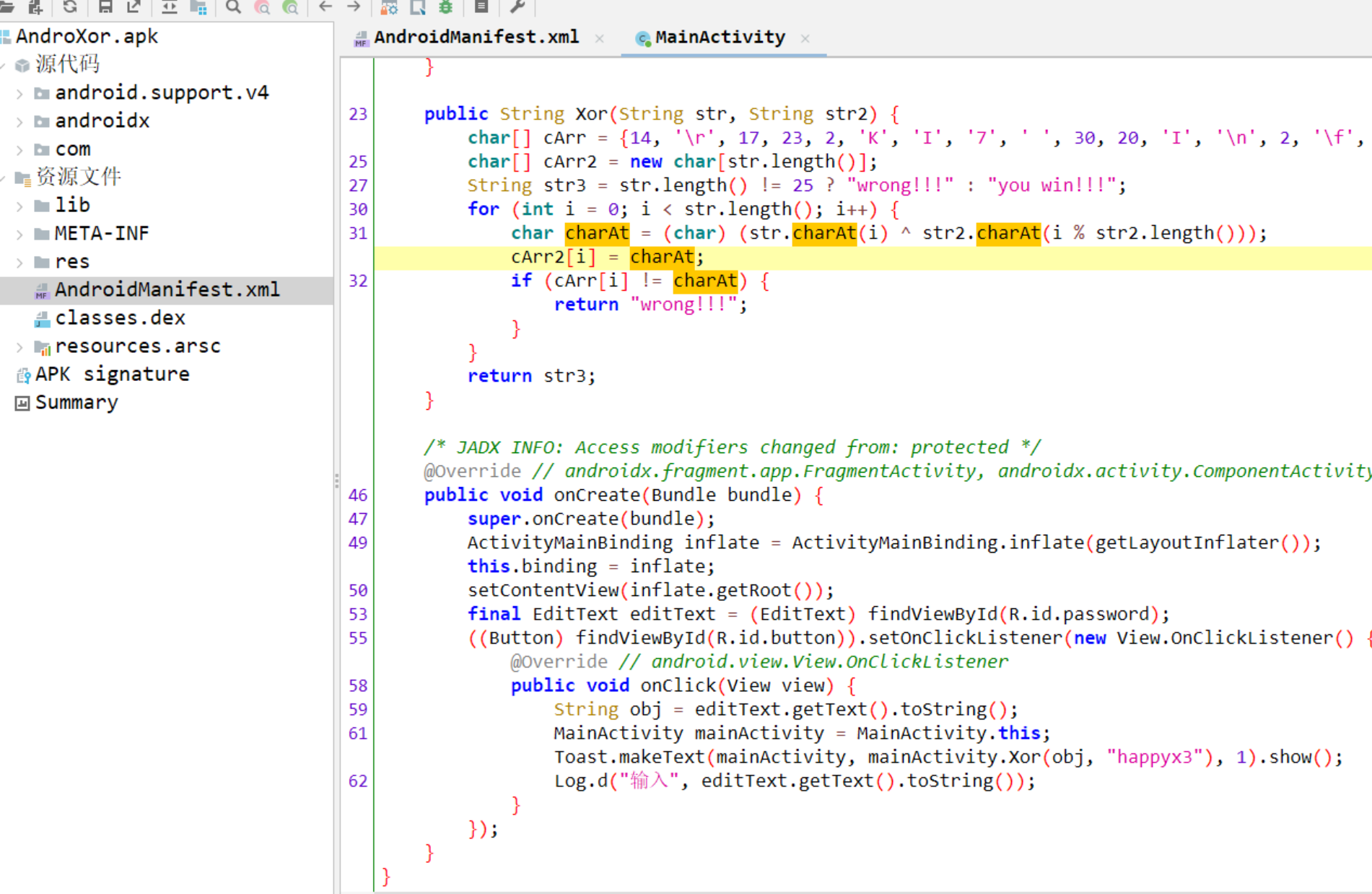Select the lib folder row
The height and width of the screenshot is (894, 1372).
(x=73, y=205)
